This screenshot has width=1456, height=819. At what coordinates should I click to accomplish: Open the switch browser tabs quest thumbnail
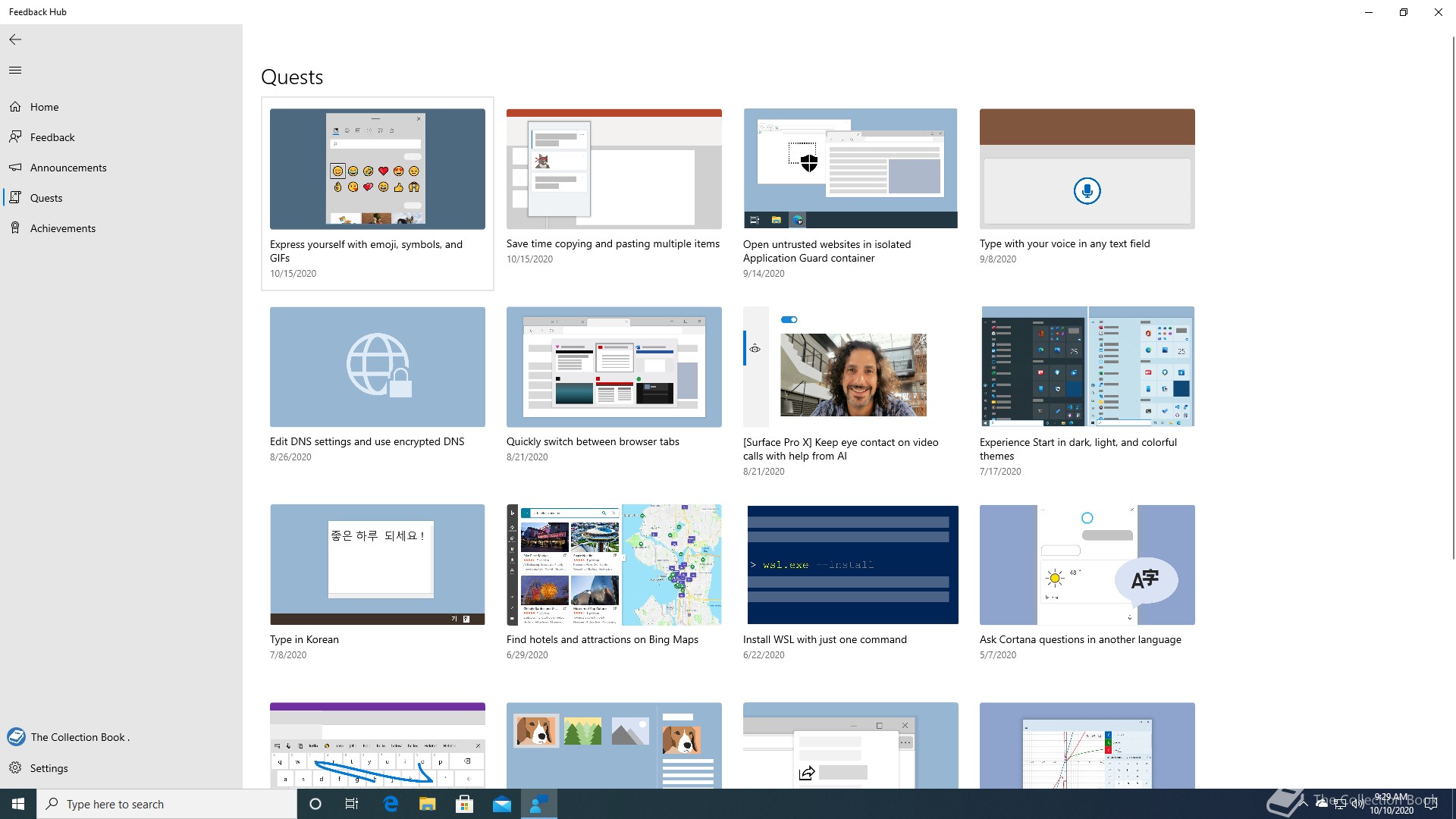pyautogui.click(x=614, y=367)
